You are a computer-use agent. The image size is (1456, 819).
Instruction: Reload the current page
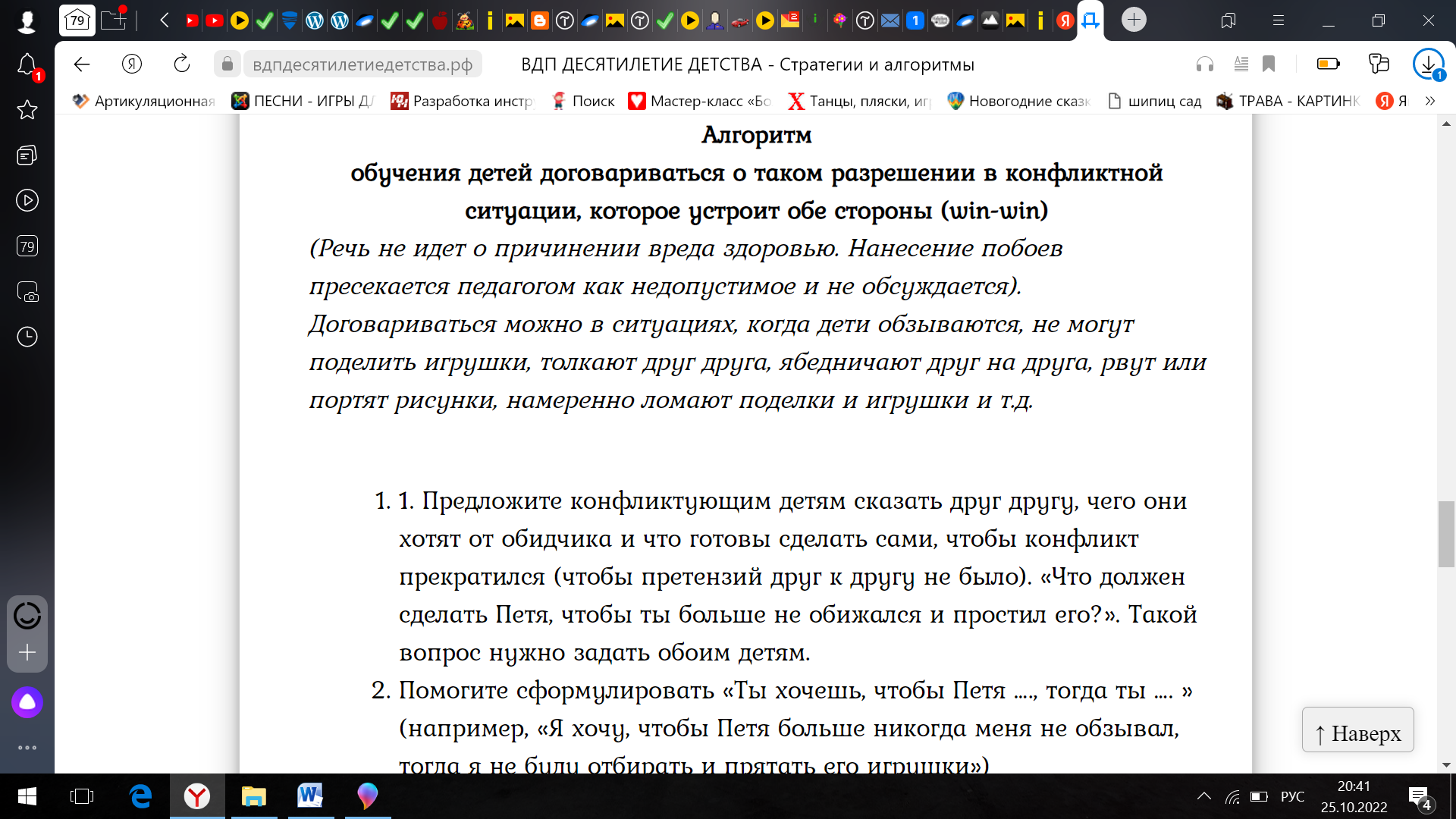tap(182, 64)
